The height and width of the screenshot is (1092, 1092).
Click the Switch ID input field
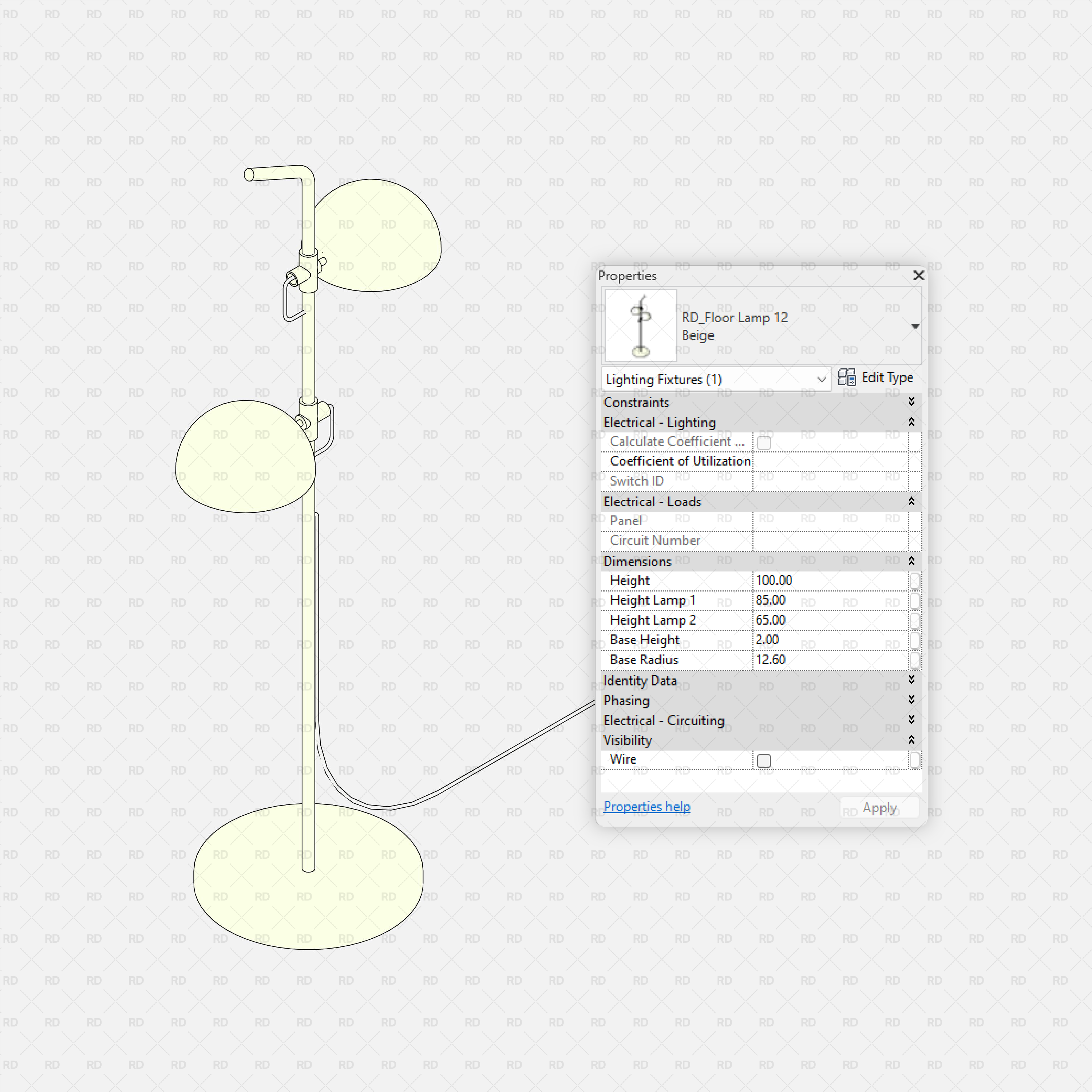831,481
